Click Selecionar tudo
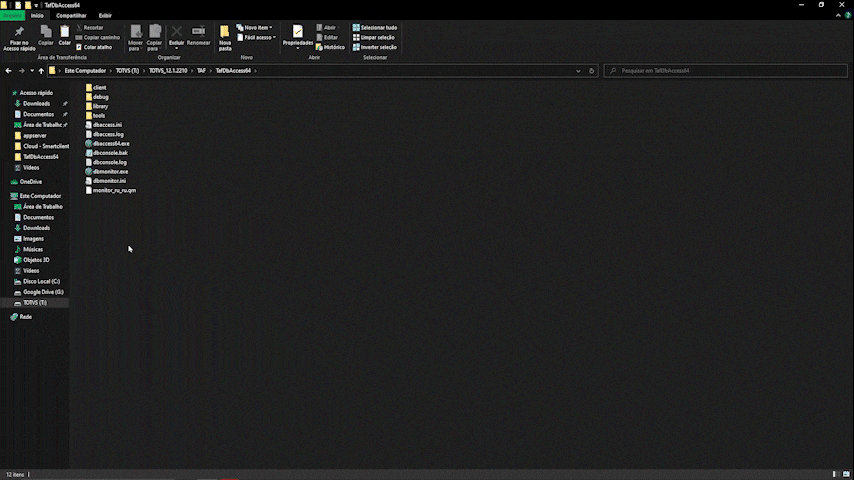Viewport: 854px width, 480px height. coord(375,27)
